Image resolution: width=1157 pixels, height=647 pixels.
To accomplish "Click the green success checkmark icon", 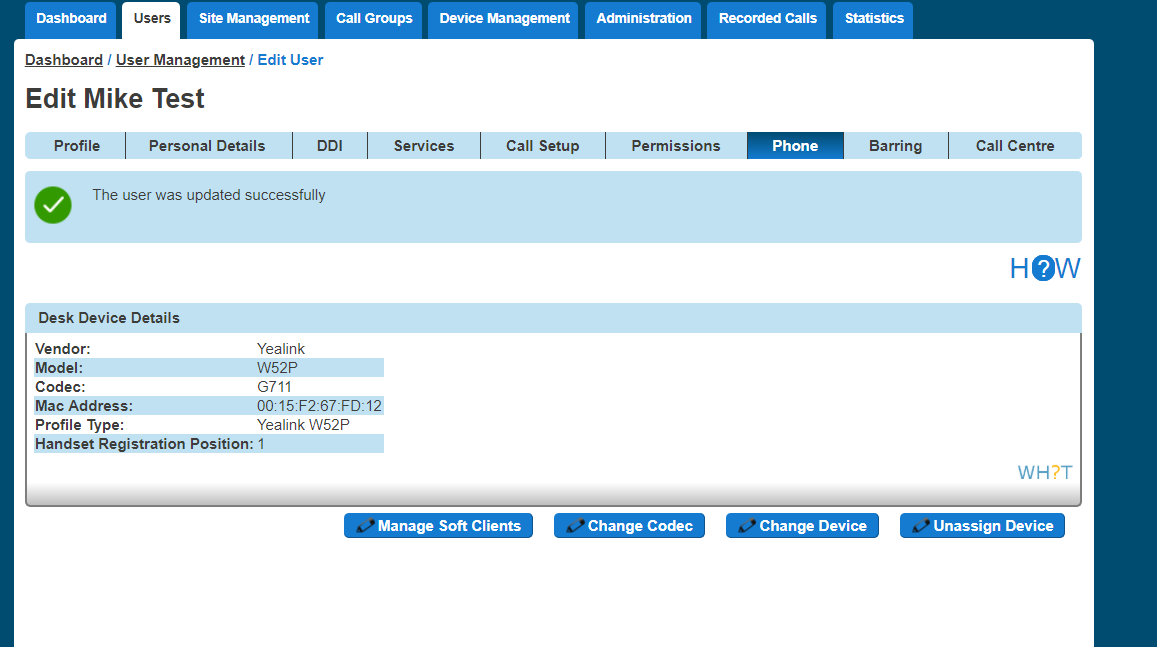I will coord(53,204).
